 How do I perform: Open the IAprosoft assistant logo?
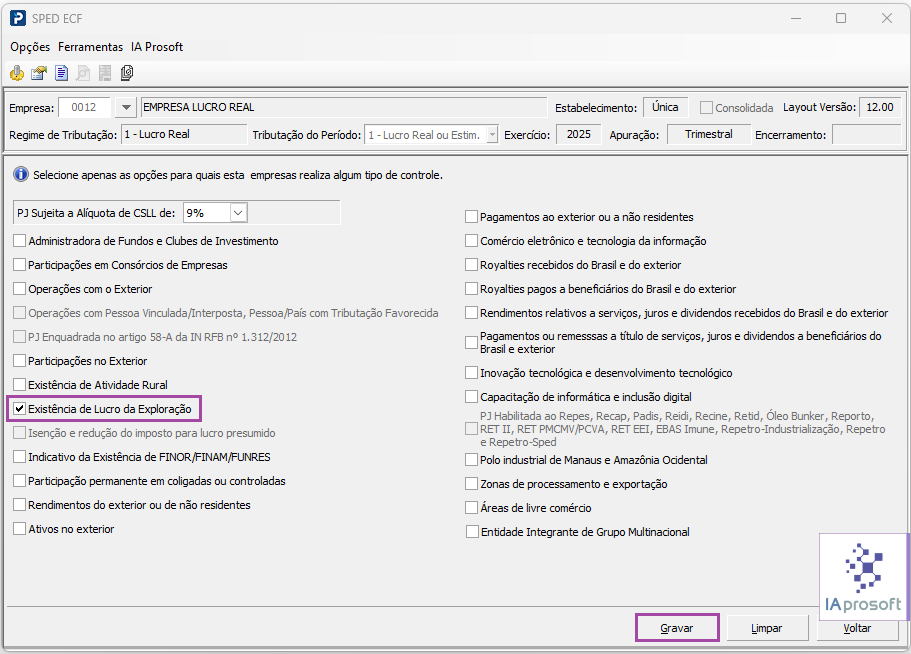pyautogui.click(x=863, y=576)
